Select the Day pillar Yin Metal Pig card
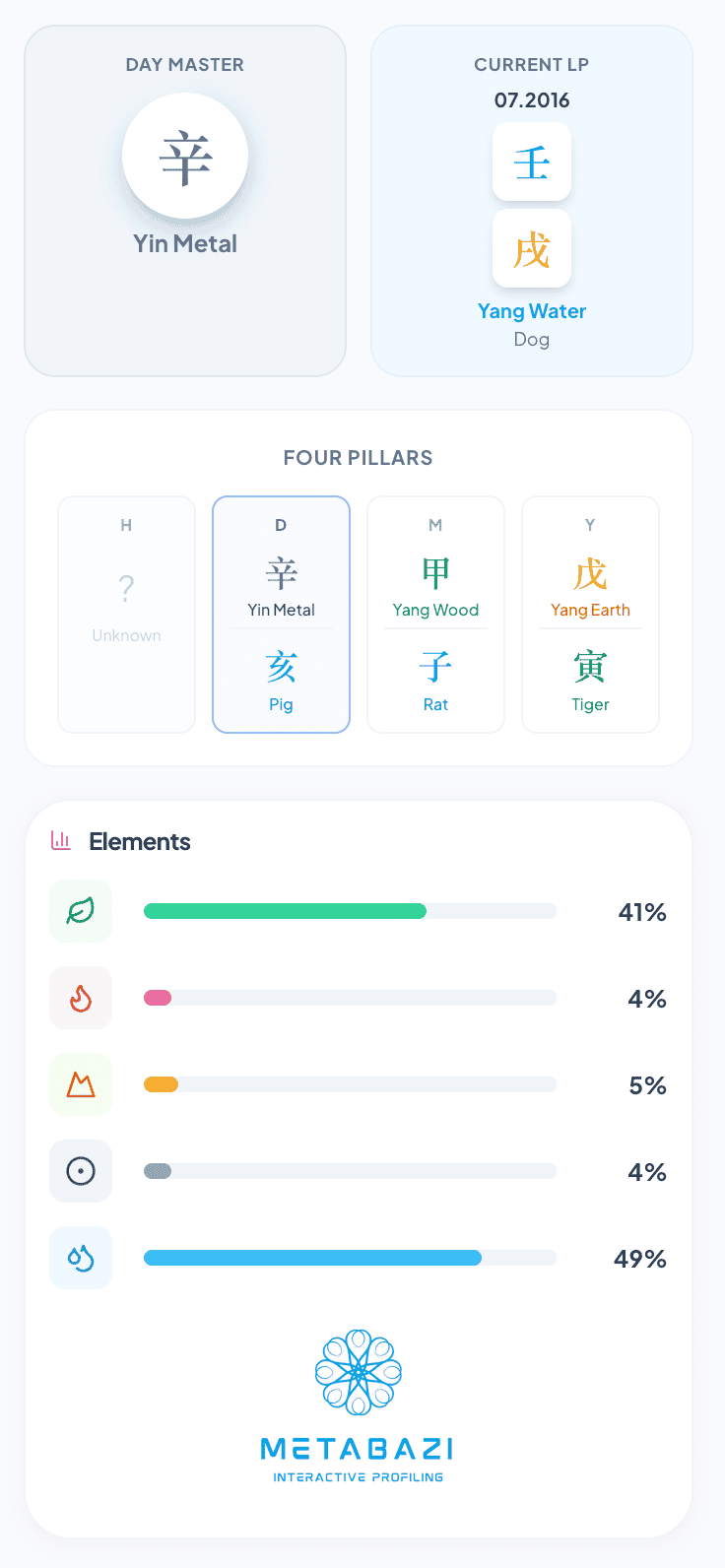This screenshot has width=725, height=1568. [x=281, y=615]
